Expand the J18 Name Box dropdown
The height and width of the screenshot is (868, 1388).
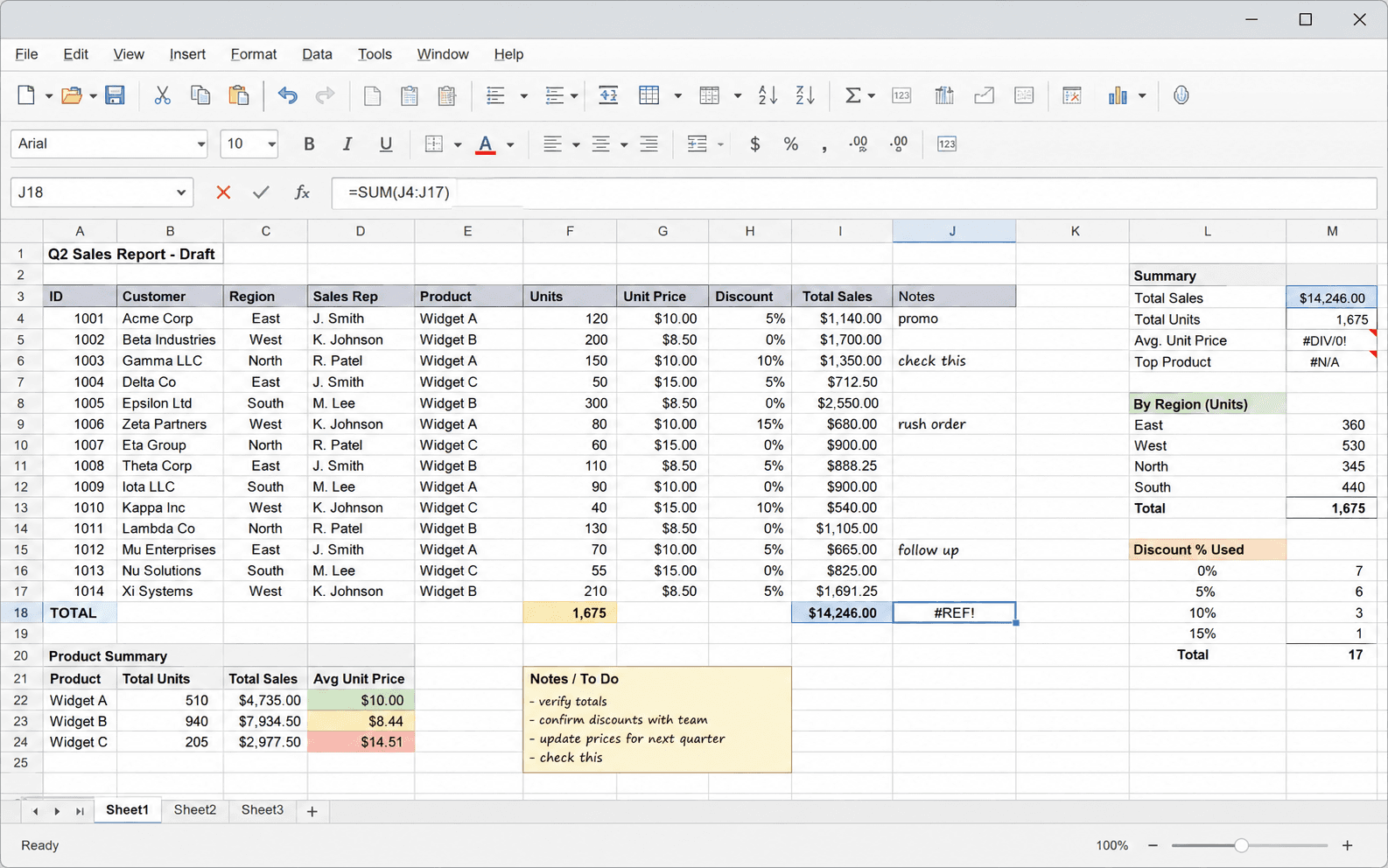(x=180, y=192)
